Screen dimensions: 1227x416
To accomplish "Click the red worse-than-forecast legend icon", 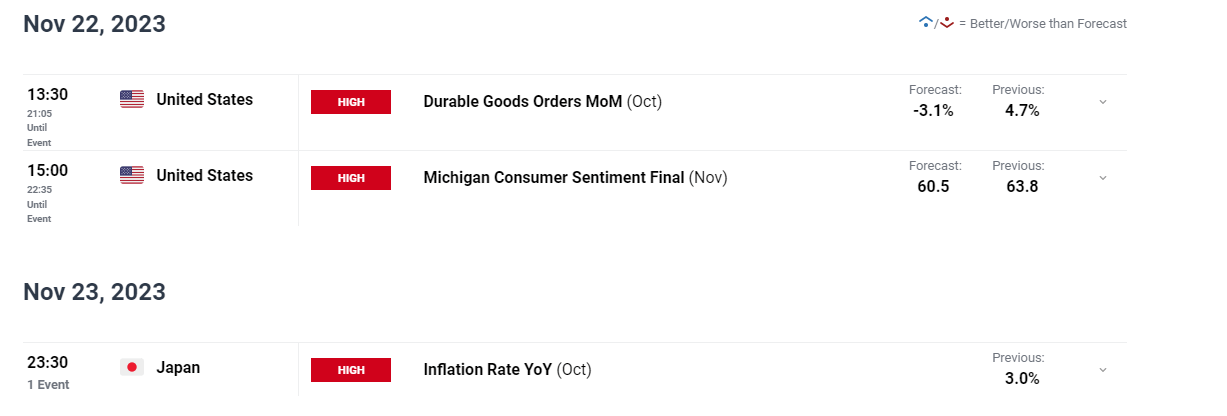I will click(x=946, y=22).
